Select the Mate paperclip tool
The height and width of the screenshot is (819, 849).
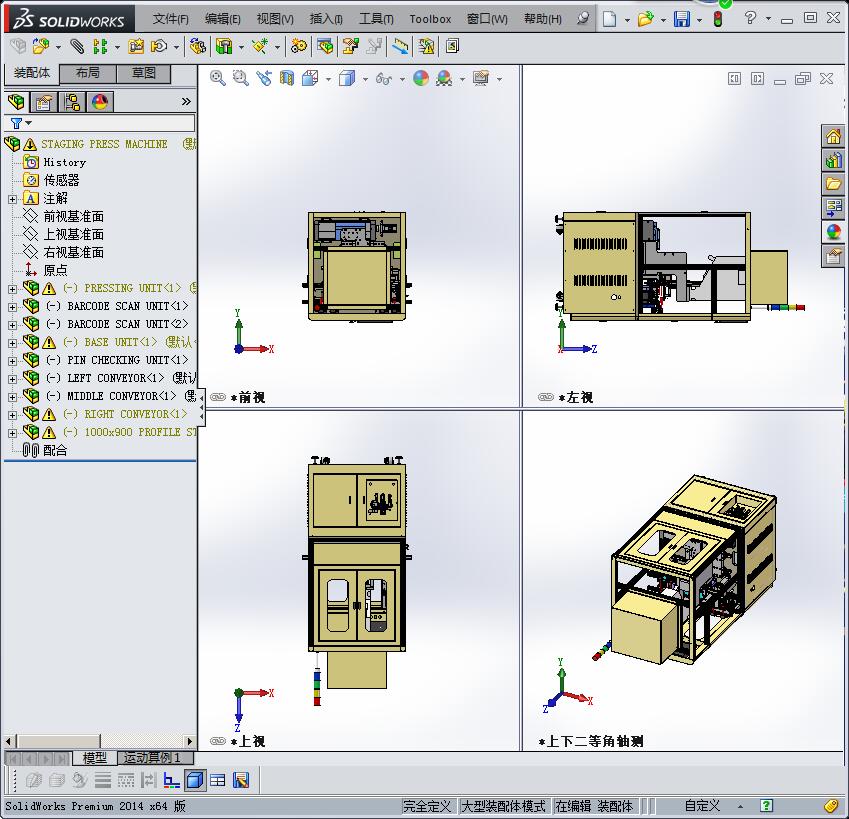(77, 47)
